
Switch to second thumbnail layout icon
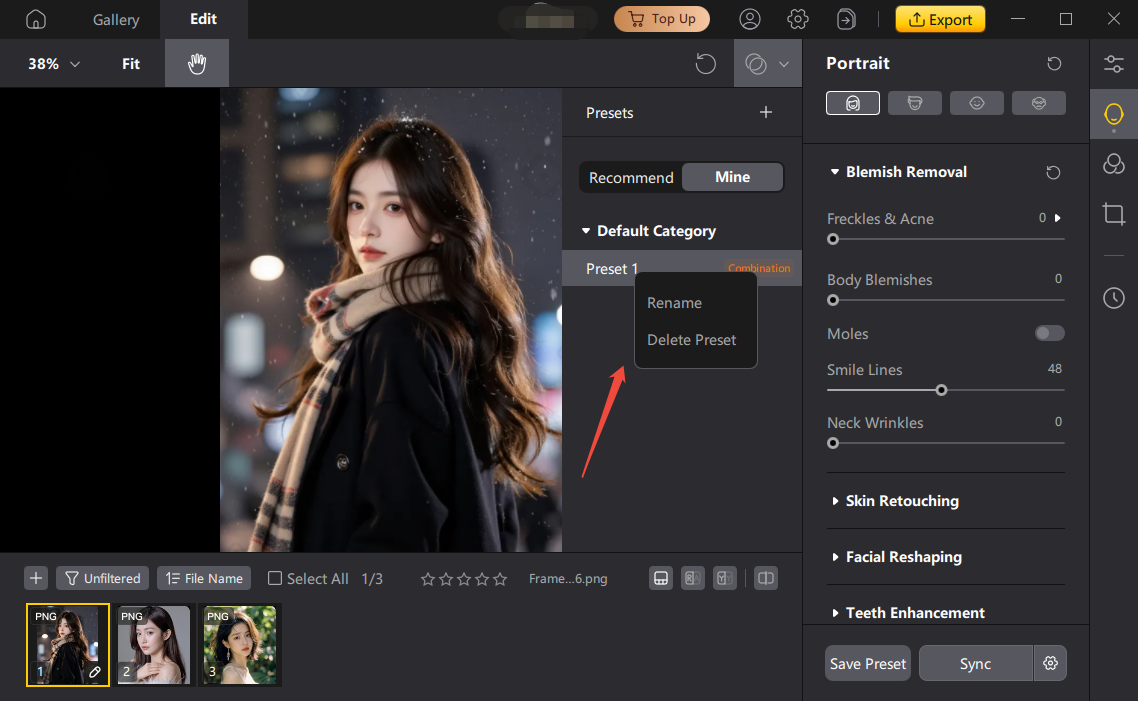tap(692, 578)
